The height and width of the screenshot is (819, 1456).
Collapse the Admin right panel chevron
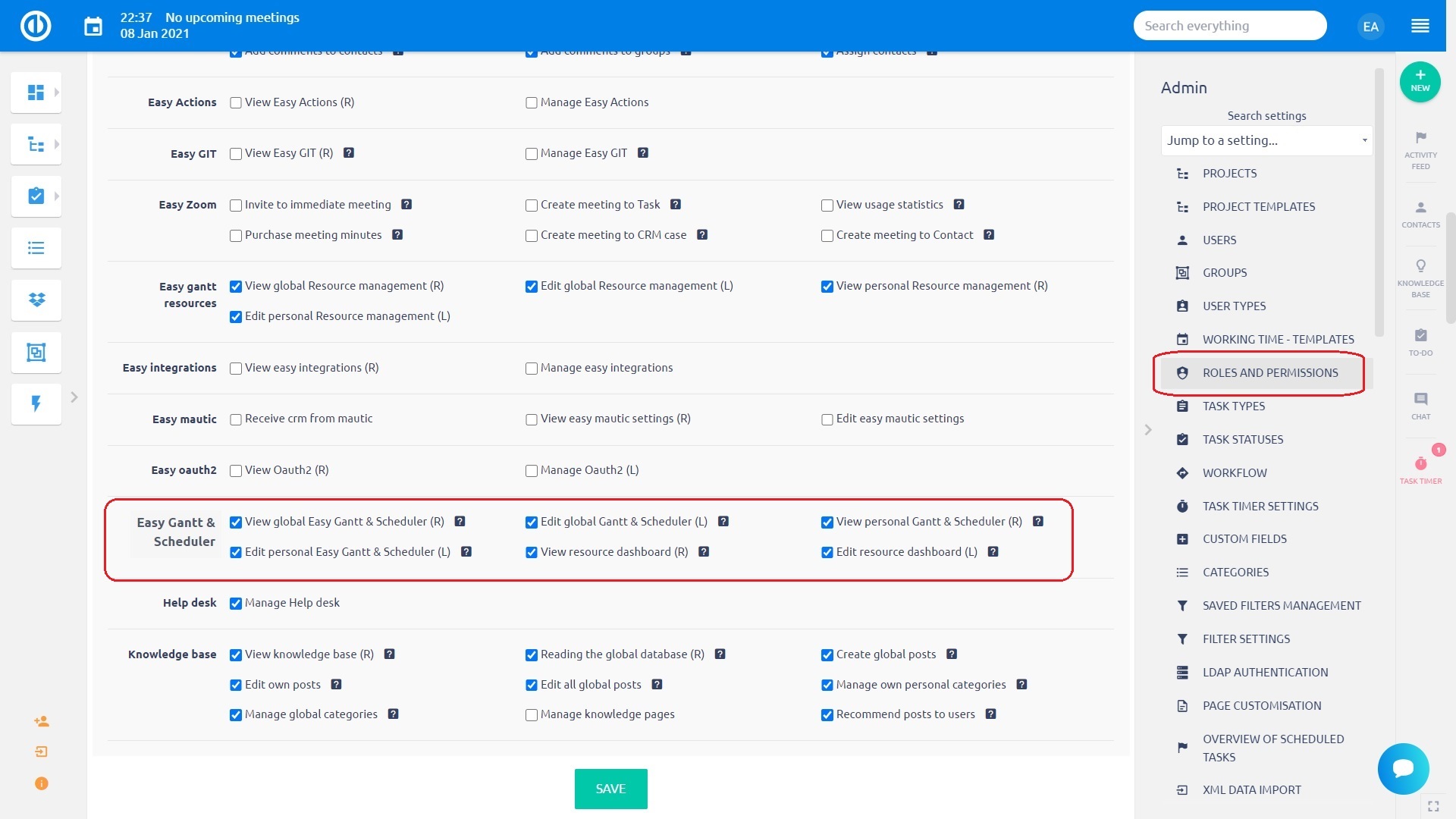click(1148, 430)
